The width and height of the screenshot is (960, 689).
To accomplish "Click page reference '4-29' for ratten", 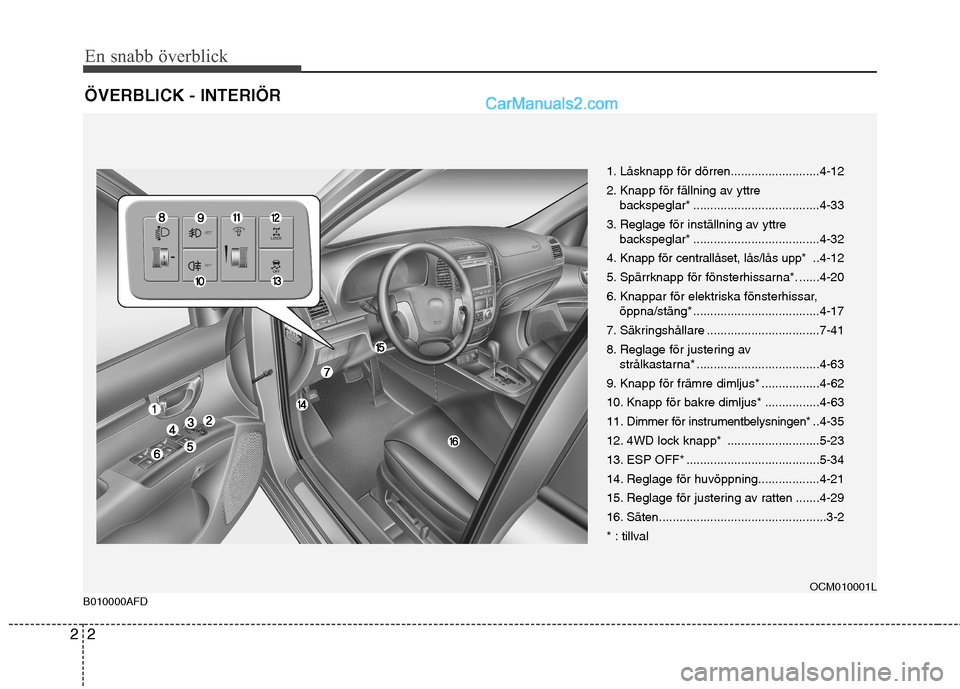I will 831,498.
